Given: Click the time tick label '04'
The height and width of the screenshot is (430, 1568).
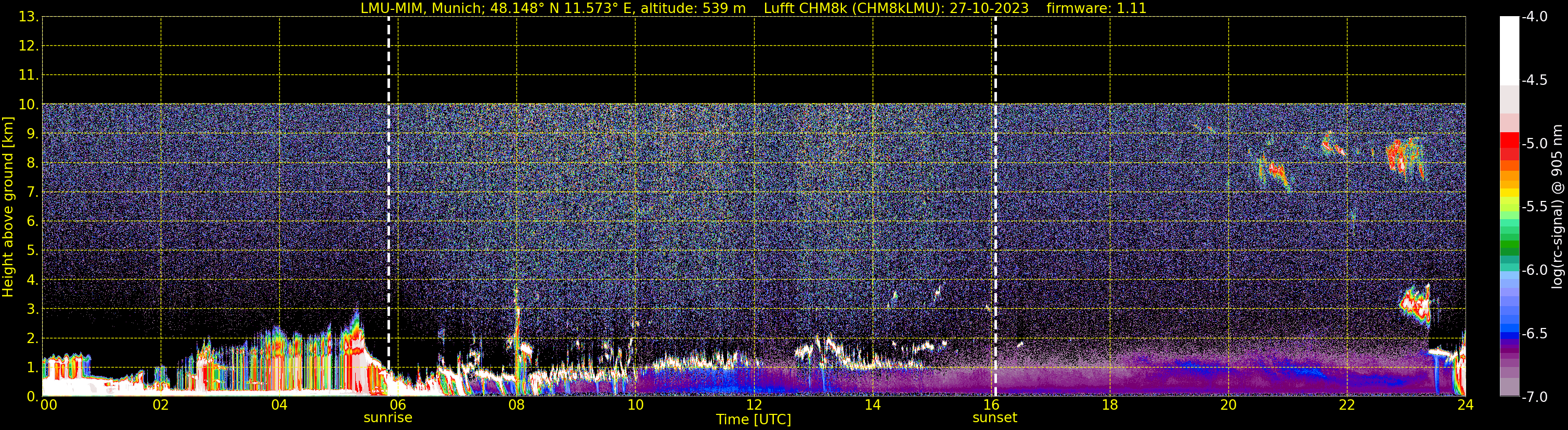Looking at the screenshot, I should coord(279,405).
